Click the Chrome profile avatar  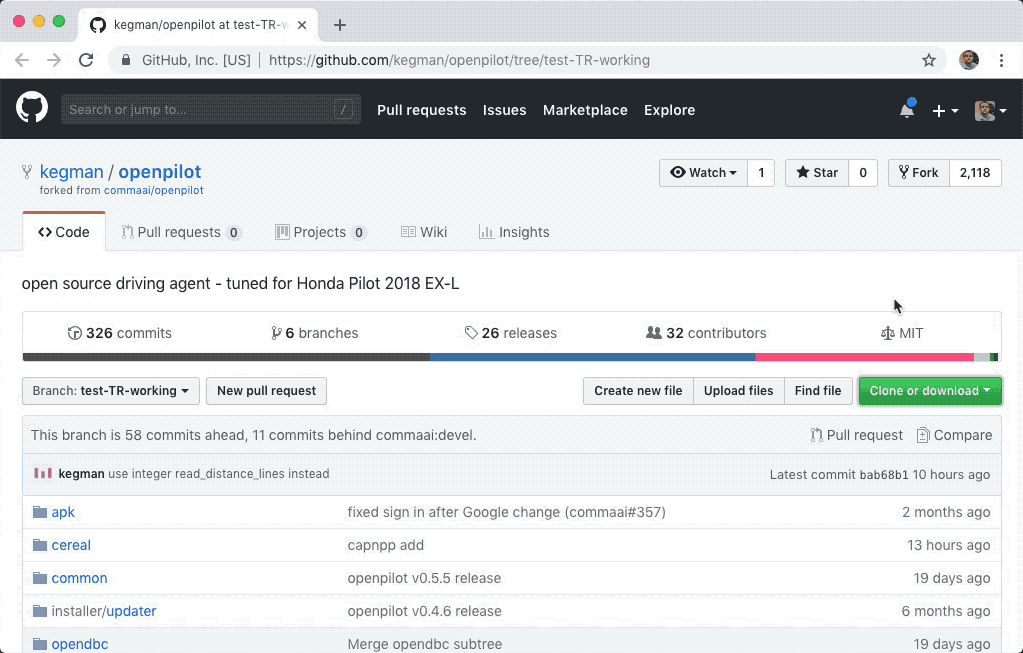pos(969,60)
